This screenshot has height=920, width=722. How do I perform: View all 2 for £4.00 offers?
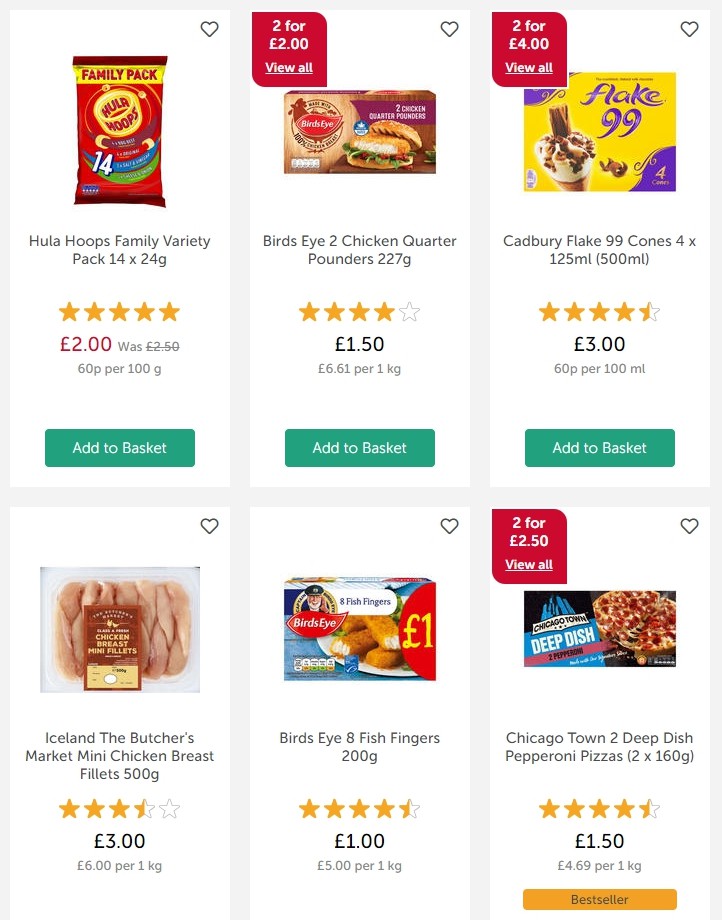click(x=529, y=68)
